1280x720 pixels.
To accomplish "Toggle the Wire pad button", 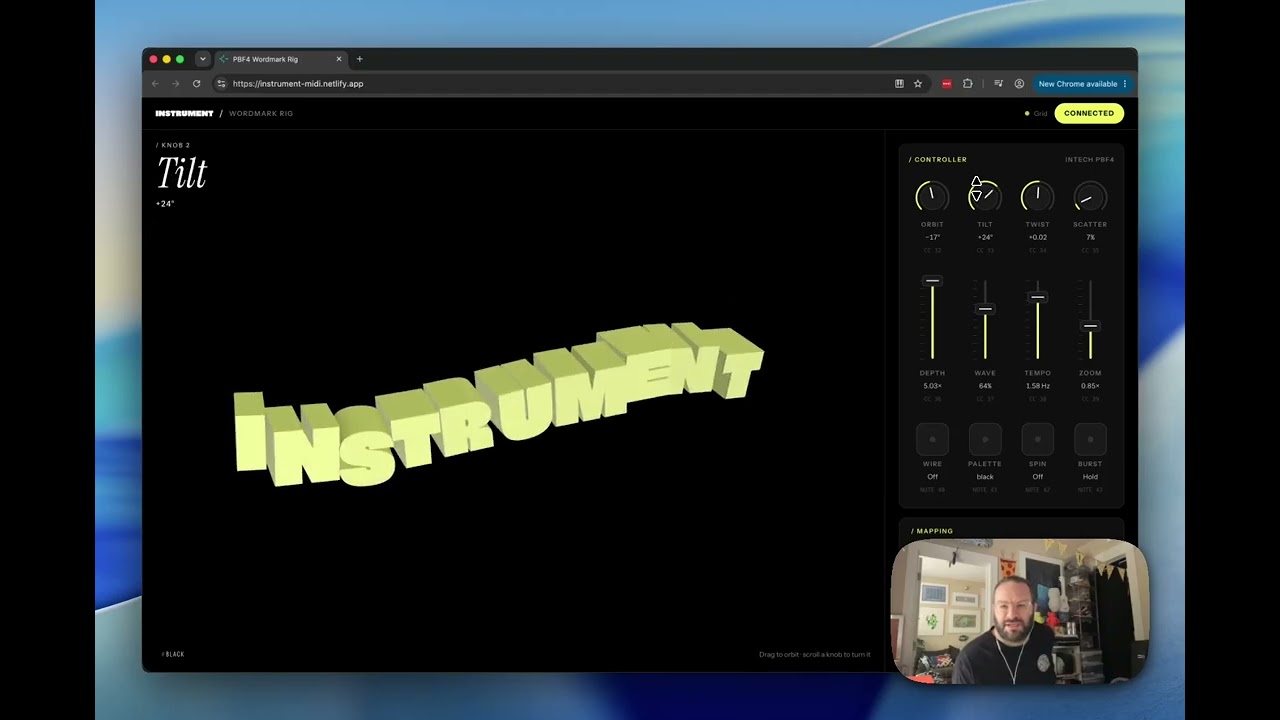I will coord(932,439).
